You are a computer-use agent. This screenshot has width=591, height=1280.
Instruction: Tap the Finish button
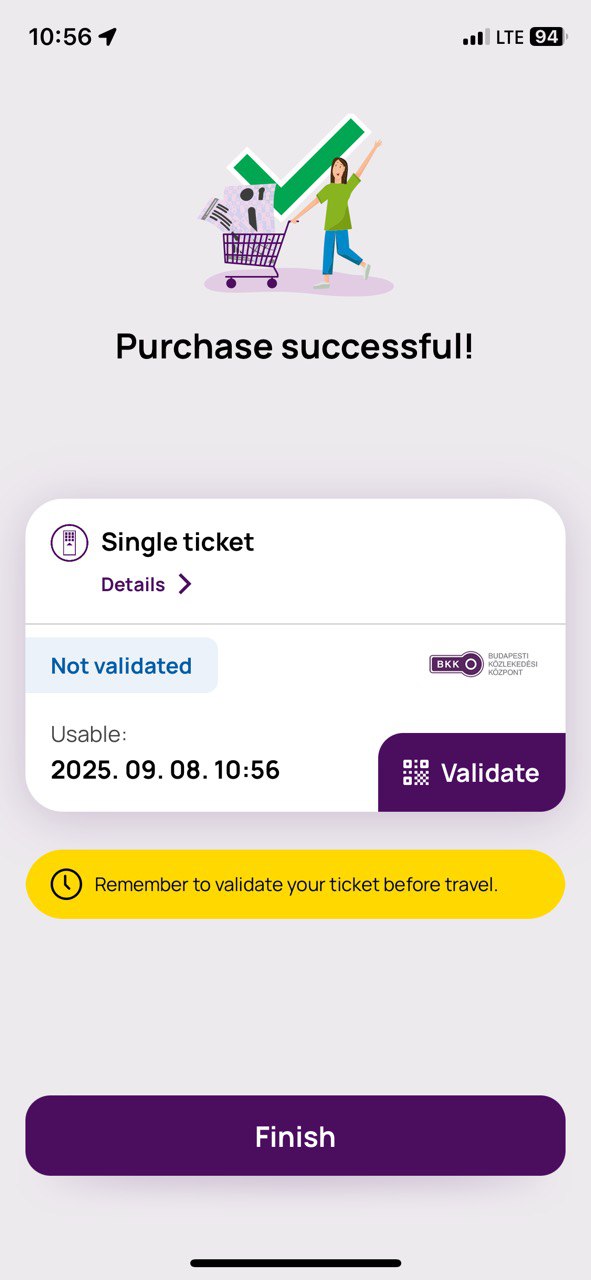[295, 1135]
